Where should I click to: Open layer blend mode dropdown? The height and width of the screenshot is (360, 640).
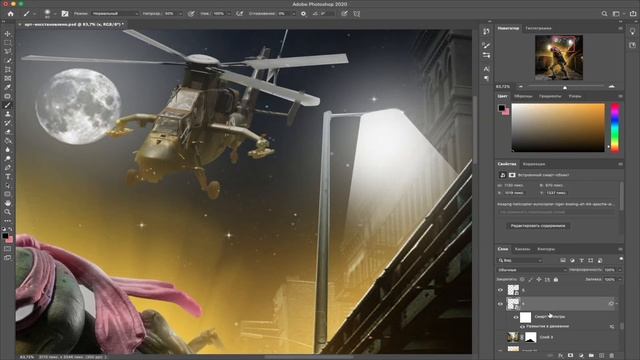[532, 270]
